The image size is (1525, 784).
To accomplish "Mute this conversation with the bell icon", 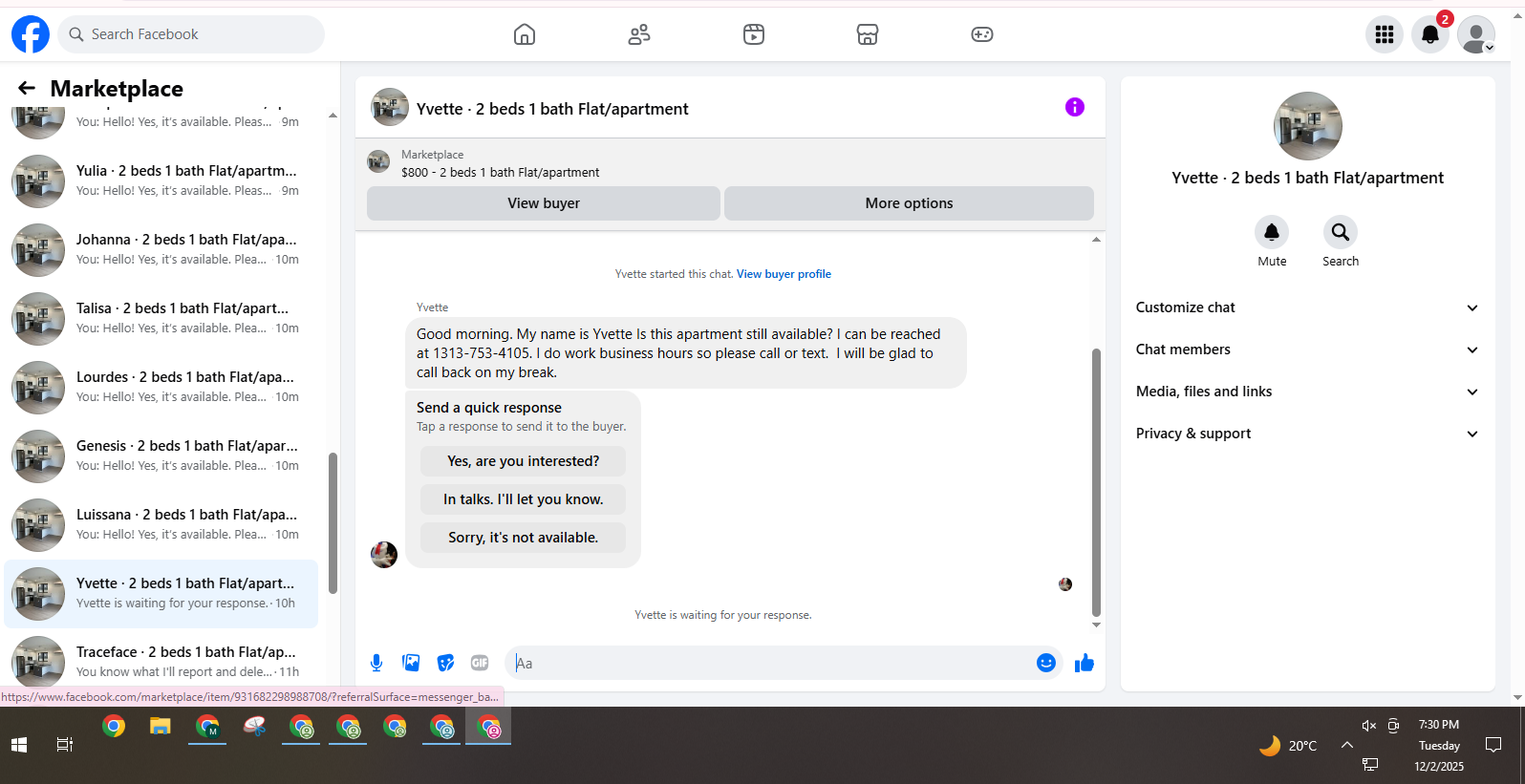I will pos(1272,232).
